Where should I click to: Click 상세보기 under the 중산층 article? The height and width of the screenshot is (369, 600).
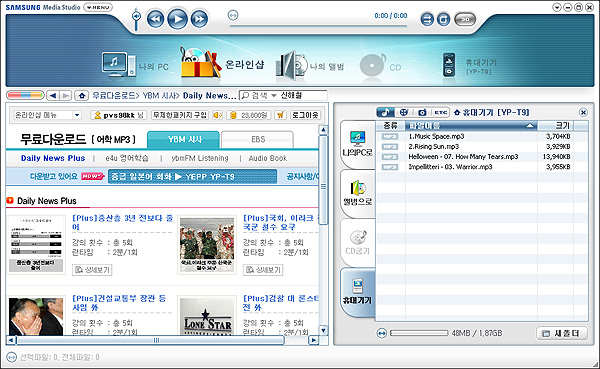[x=92, y=270]
